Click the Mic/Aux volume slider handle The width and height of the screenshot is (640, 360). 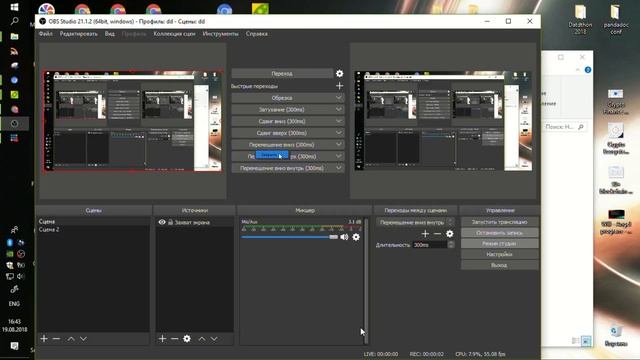pos(333,237)
